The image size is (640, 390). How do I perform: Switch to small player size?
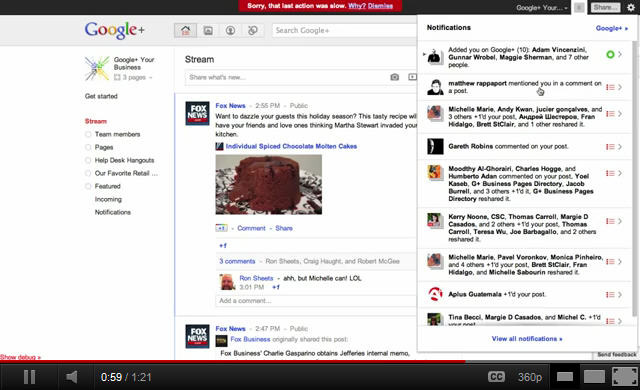(565, 377)
